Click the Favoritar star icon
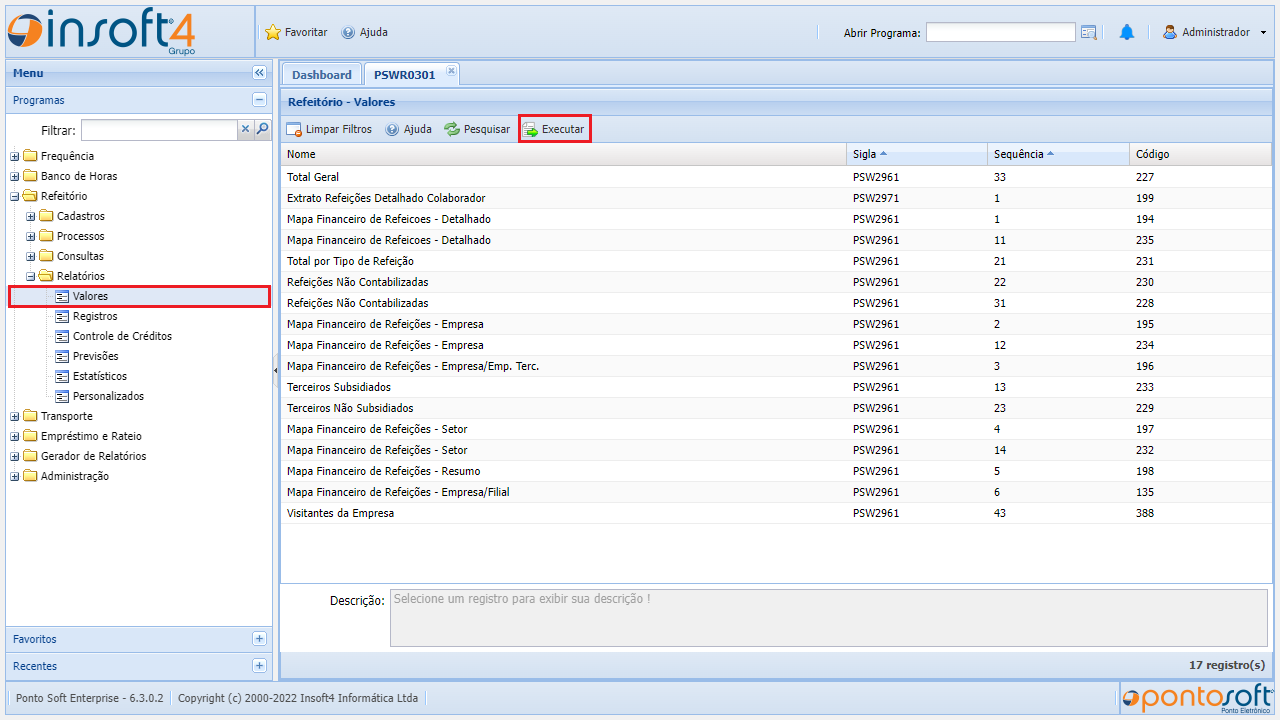Image resolution: width=1280 pixels, height=720 pixels. [273, 32]
